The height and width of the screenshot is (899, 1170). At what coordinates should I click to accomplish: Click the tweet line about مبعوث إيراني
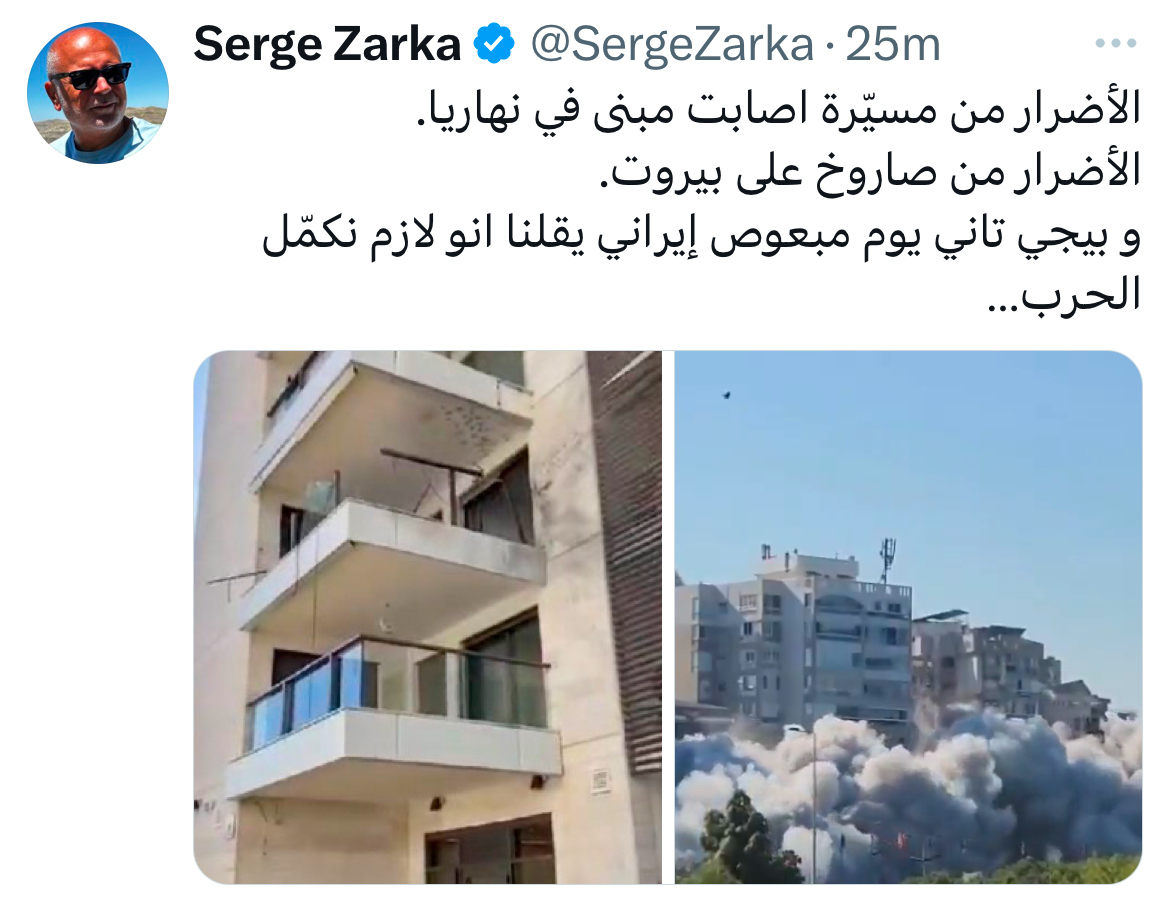[701, 234]
